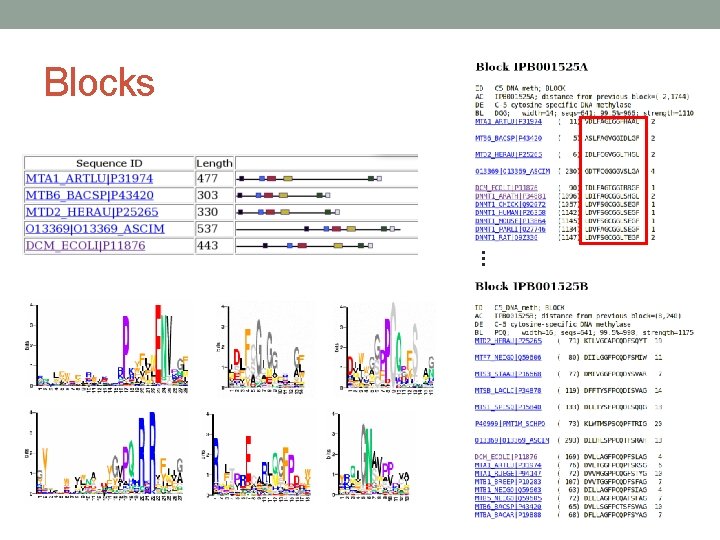
Task: Select top-right logo with purple P and green Q
Action: (x=385, y=348)
